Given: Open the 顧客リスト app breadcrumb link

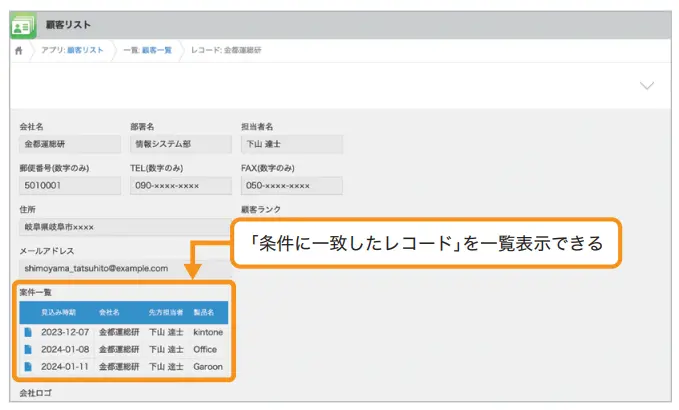Looking at the screenshot, I should tap(85, 50).
